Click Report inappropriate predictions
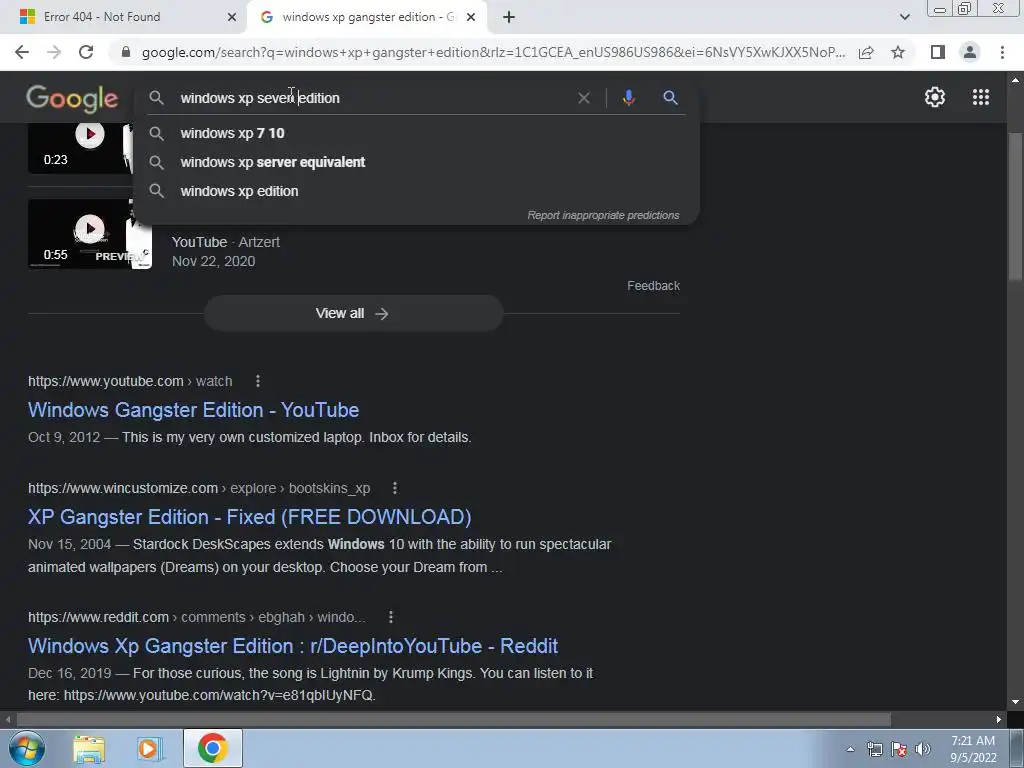This screenshot has height=768, width=1024. 603,216
